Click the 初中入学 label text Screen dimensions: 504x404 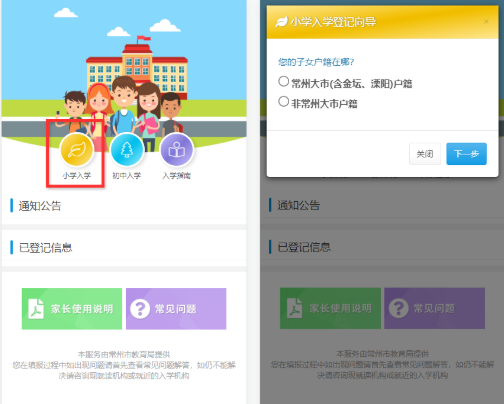tap(127, 176)
